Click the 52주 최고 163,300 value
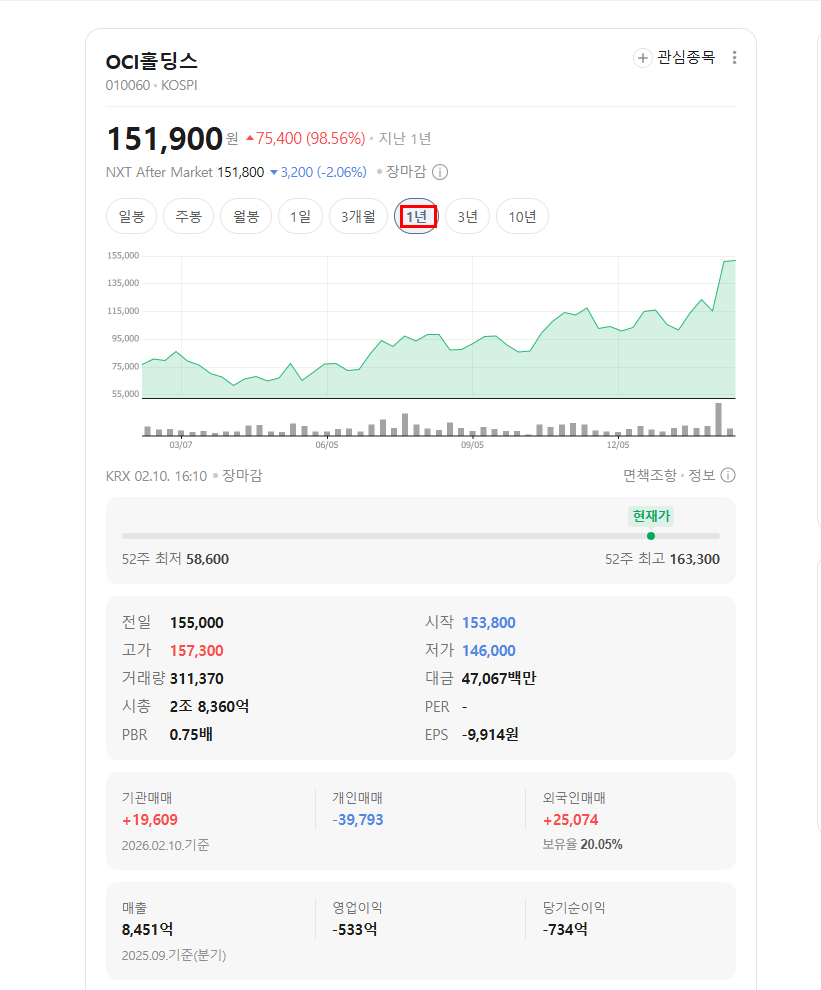 coord(695,559)
